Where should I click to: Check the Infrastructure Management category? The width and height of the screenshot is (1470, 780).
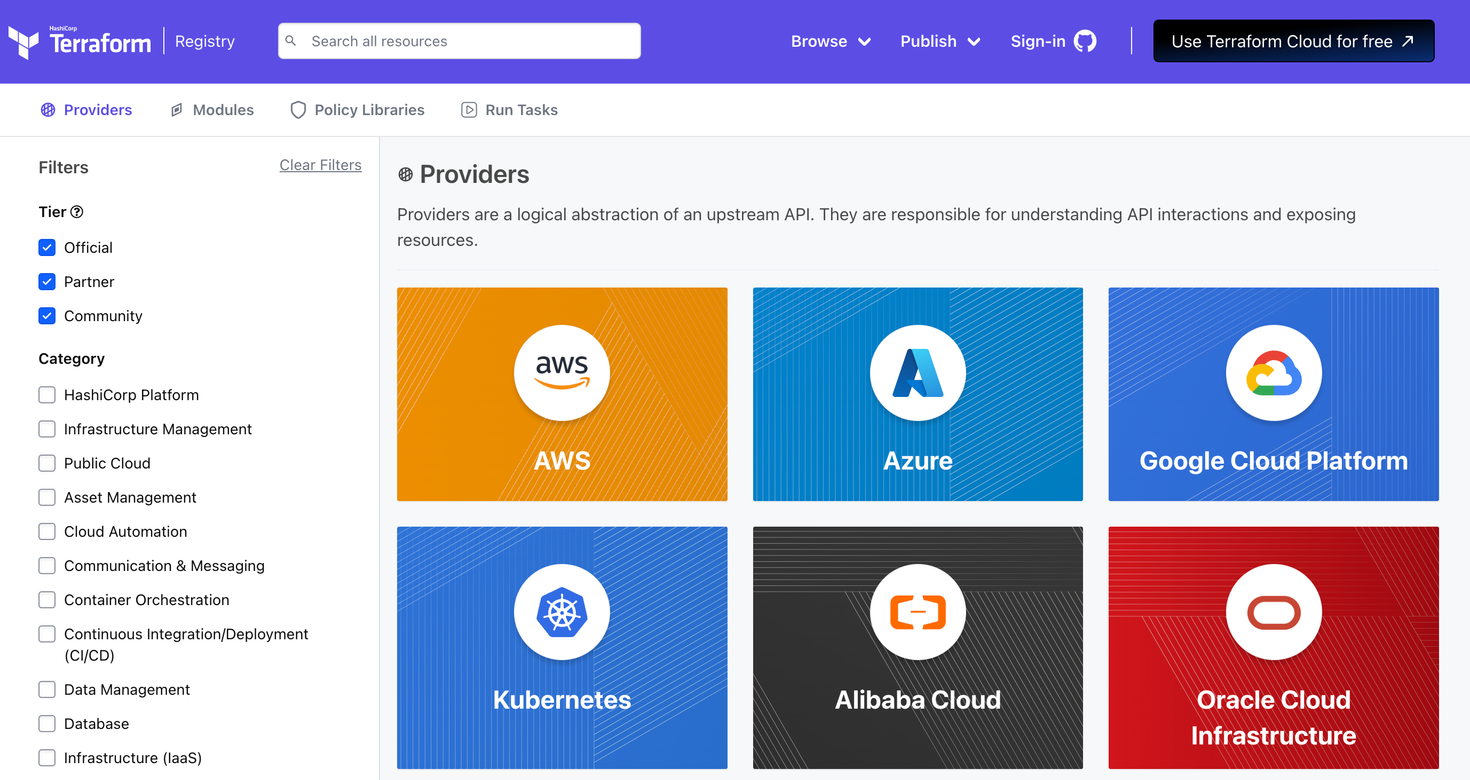coord(47,429)
